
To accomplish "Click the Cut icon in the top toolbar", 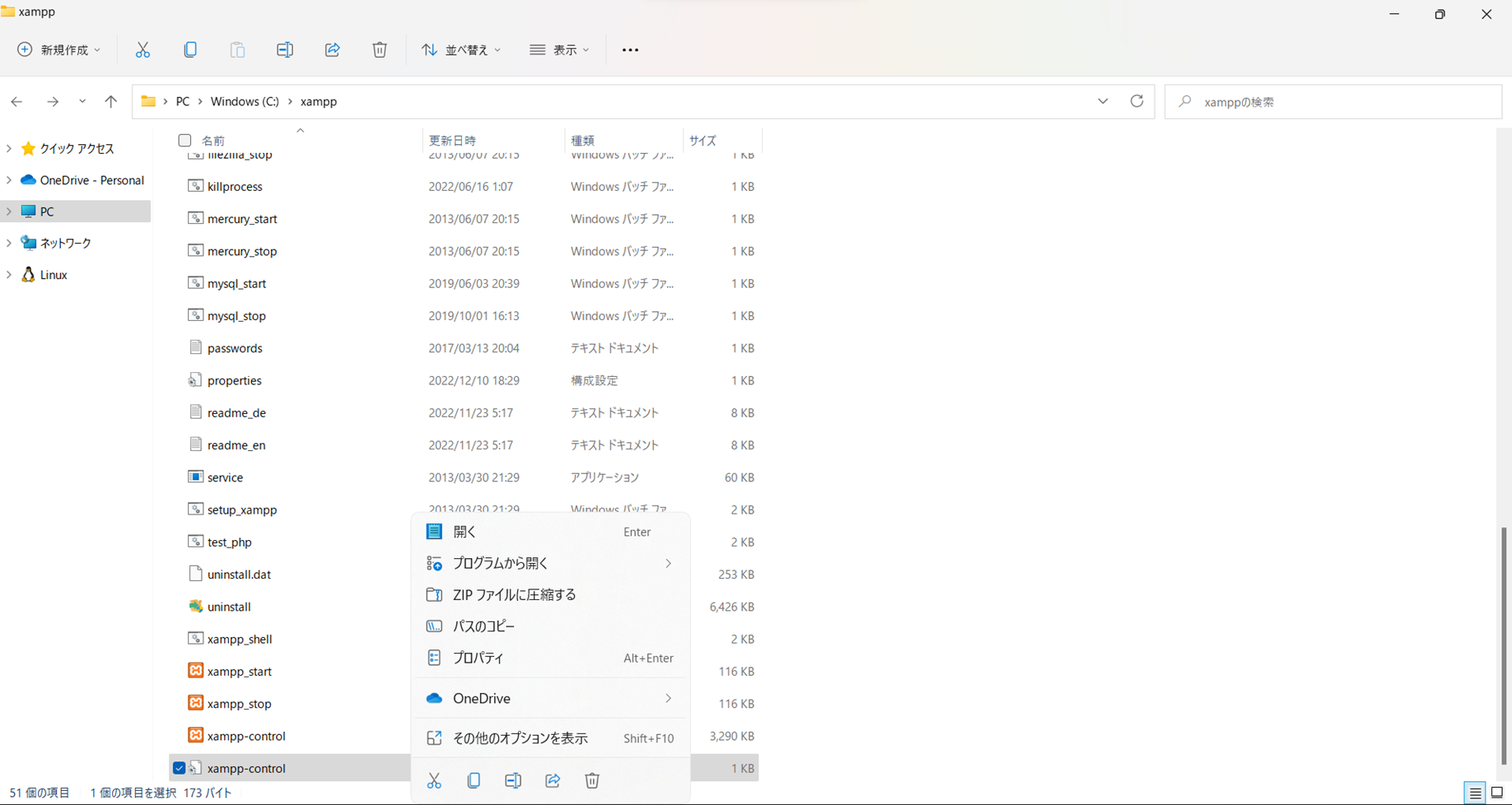I will [x=142, y=50].
